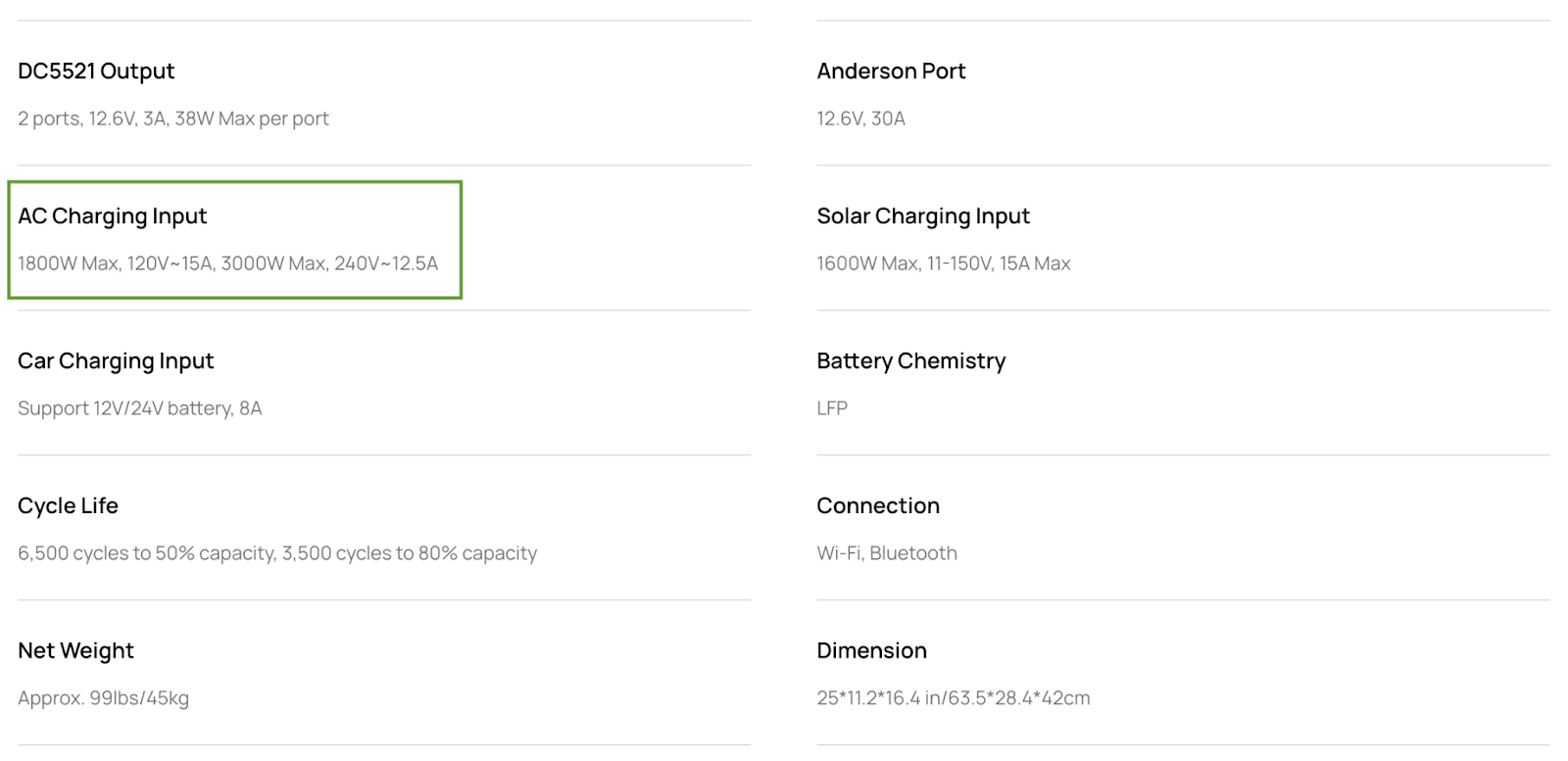Screen dimensions: 1568x761
Task: Click the Dimension heading
Action: [x=872, y=651]
